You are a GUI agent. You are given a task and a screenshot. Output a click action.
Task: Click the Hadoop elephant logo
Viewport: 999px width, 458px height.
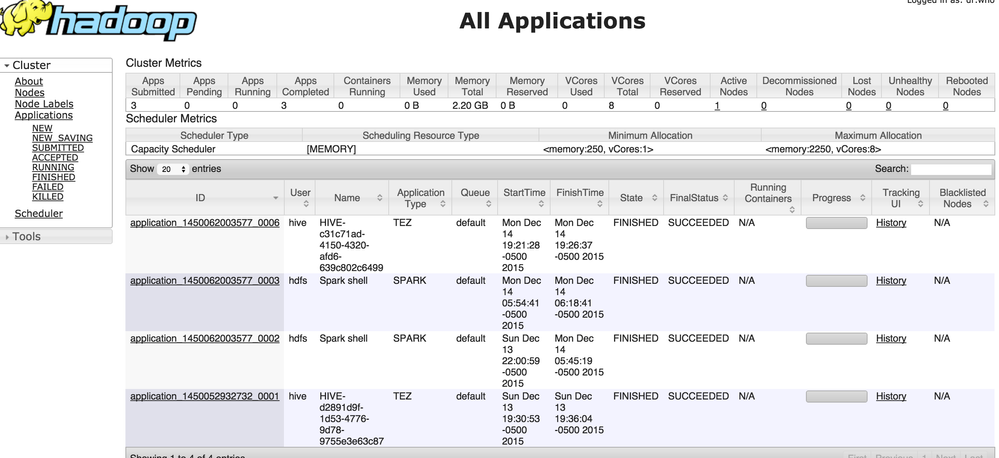coord(98,21)
